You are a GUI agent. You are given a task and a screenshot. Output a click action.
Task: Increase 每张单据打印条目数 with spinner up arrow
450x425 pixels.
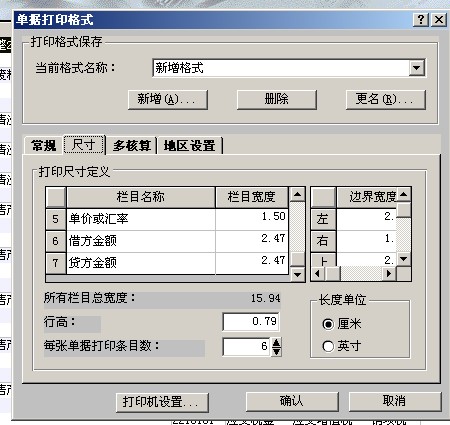coord(276,342)
